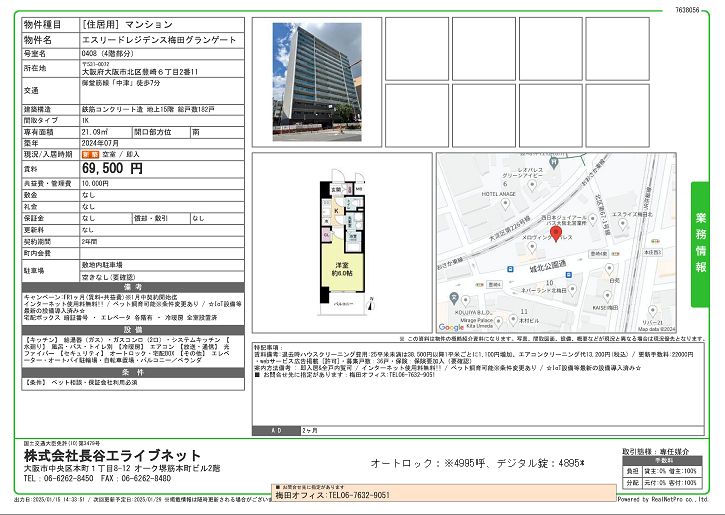Click the 特記事項 notes heading
The height and width of the screenshot is (515, 725).
click(x=269, y=347)
